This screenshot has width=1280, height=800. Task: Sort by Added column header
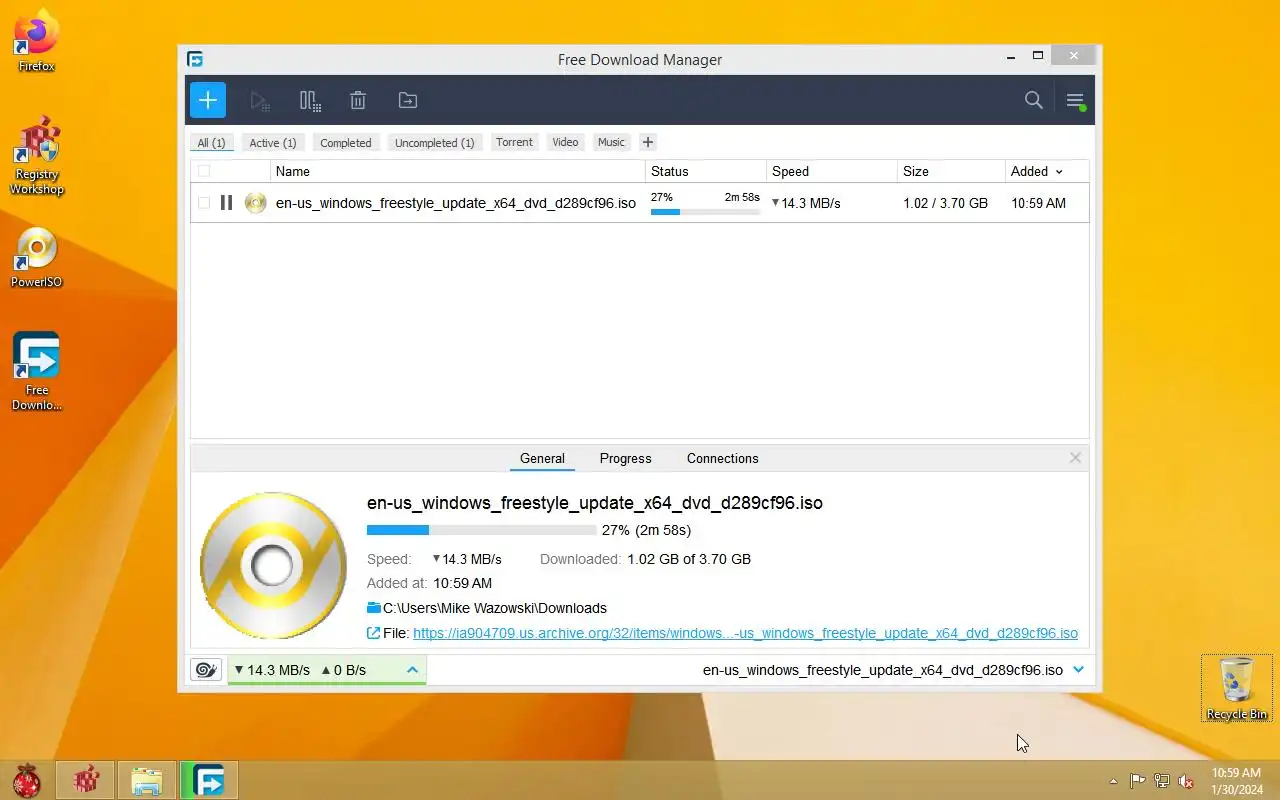[x=1036, y=171]
